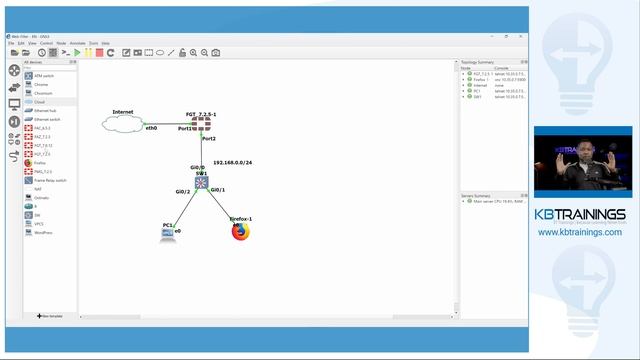Image resolution: width=640 pixels, height=360 pixels.
Task: Browse end devices monitor icon
Action: 14,104
